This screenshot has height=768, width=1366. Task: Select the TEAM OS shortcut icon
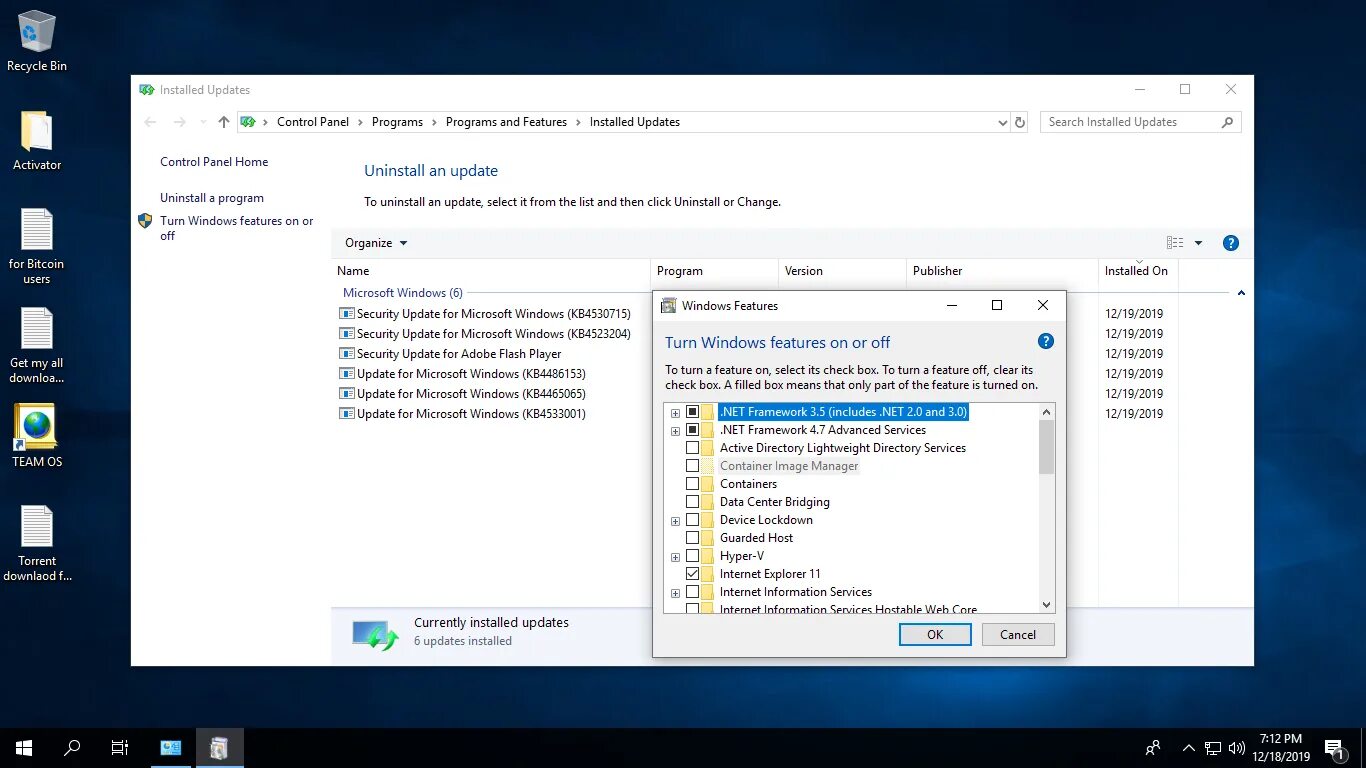pyautogui.click(x=37, y=427)
